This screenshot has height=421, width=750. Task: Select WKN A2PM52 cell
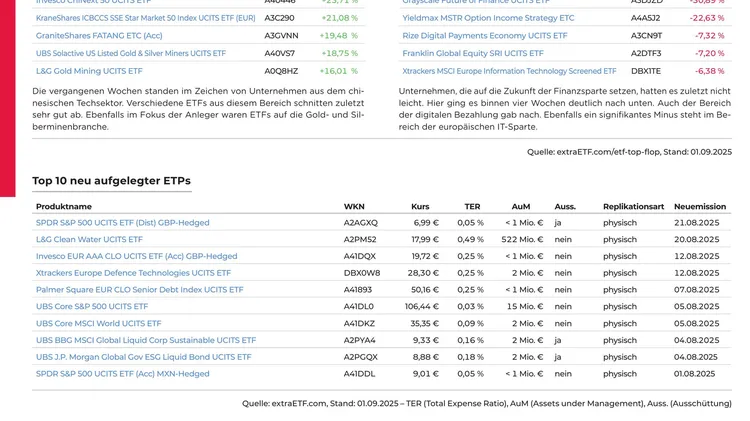pyautogui.click(x=360, y=240)
